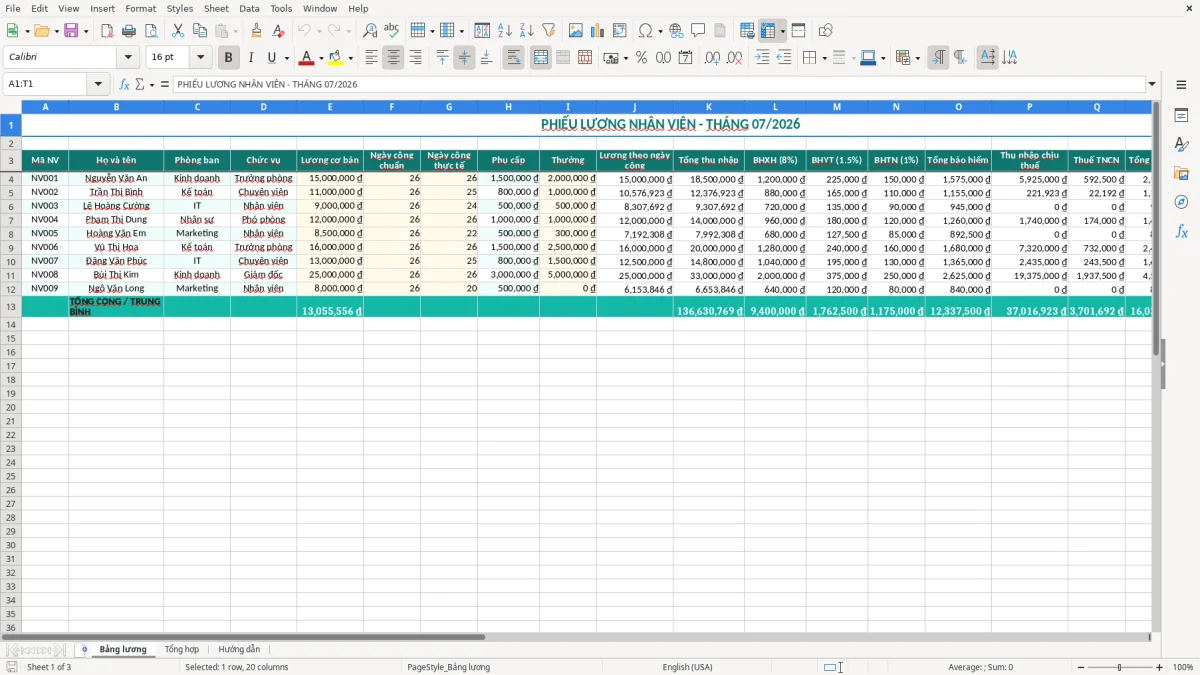The width and height of the screenshot is (1200, 675).
Task: Toggle Freeze Rows and Columns
Action: (768, 31)
